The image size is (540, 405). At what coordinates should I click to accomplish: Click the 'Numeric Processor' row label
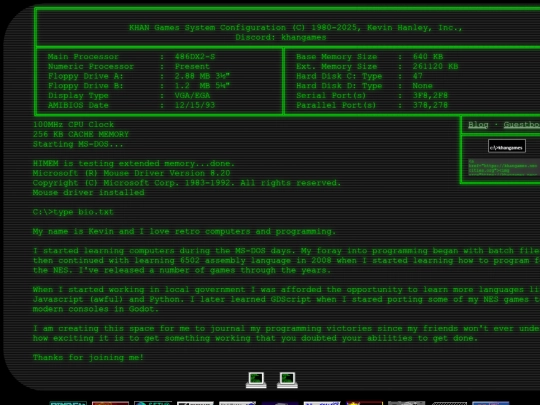coord(91,66)
